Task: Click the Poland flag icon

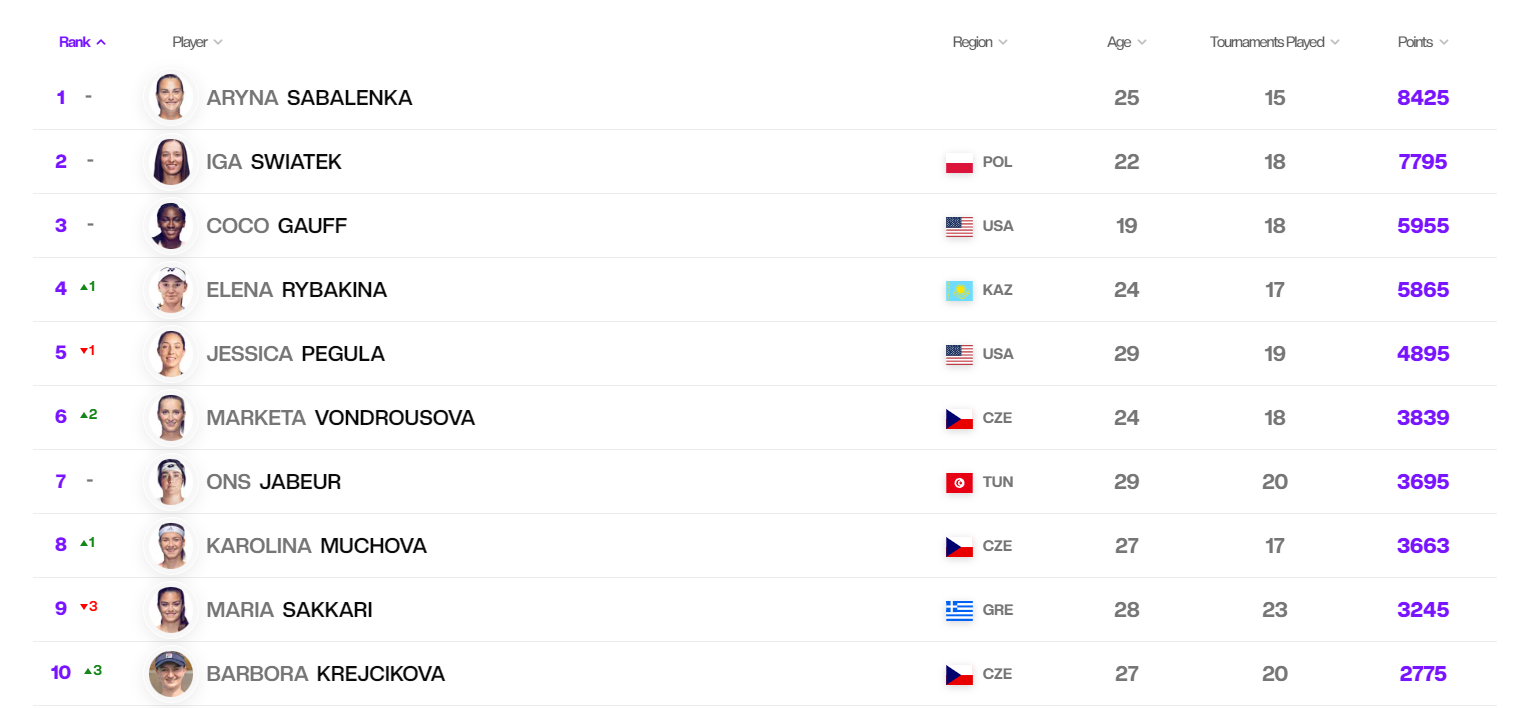Action: [x=959, y=163]
